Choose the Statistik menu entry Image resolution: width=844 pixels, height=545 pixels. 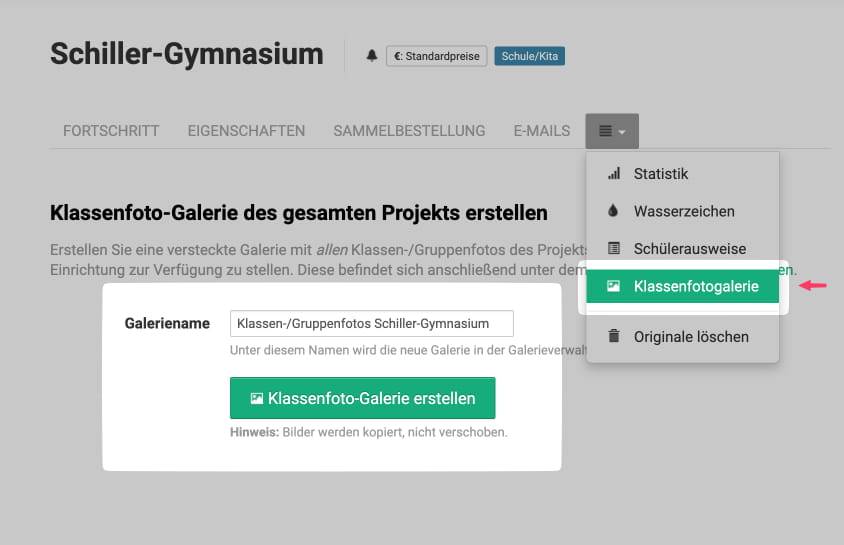click(661, 174)
